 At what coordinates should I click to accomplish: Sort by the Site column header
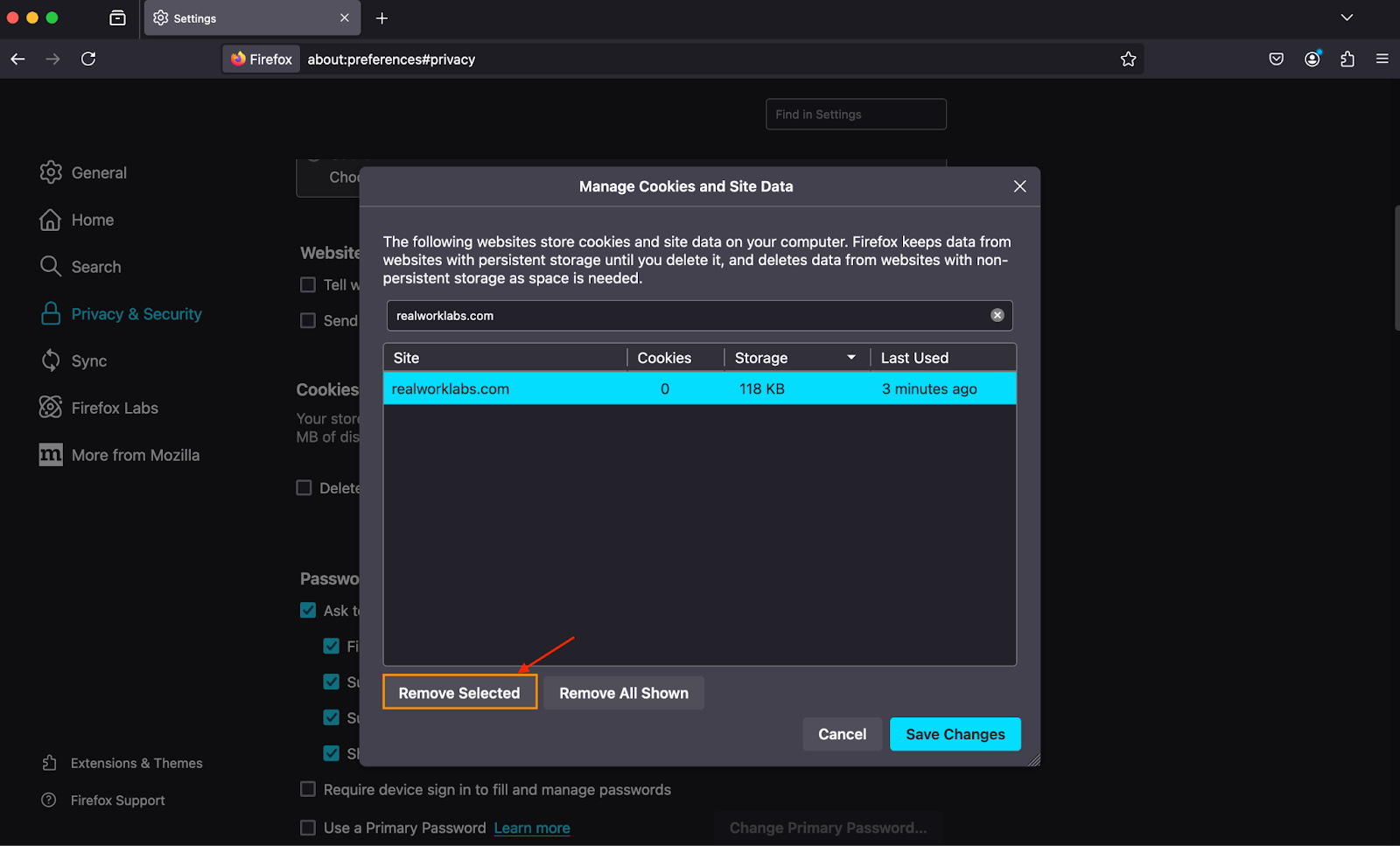(505, 357)
